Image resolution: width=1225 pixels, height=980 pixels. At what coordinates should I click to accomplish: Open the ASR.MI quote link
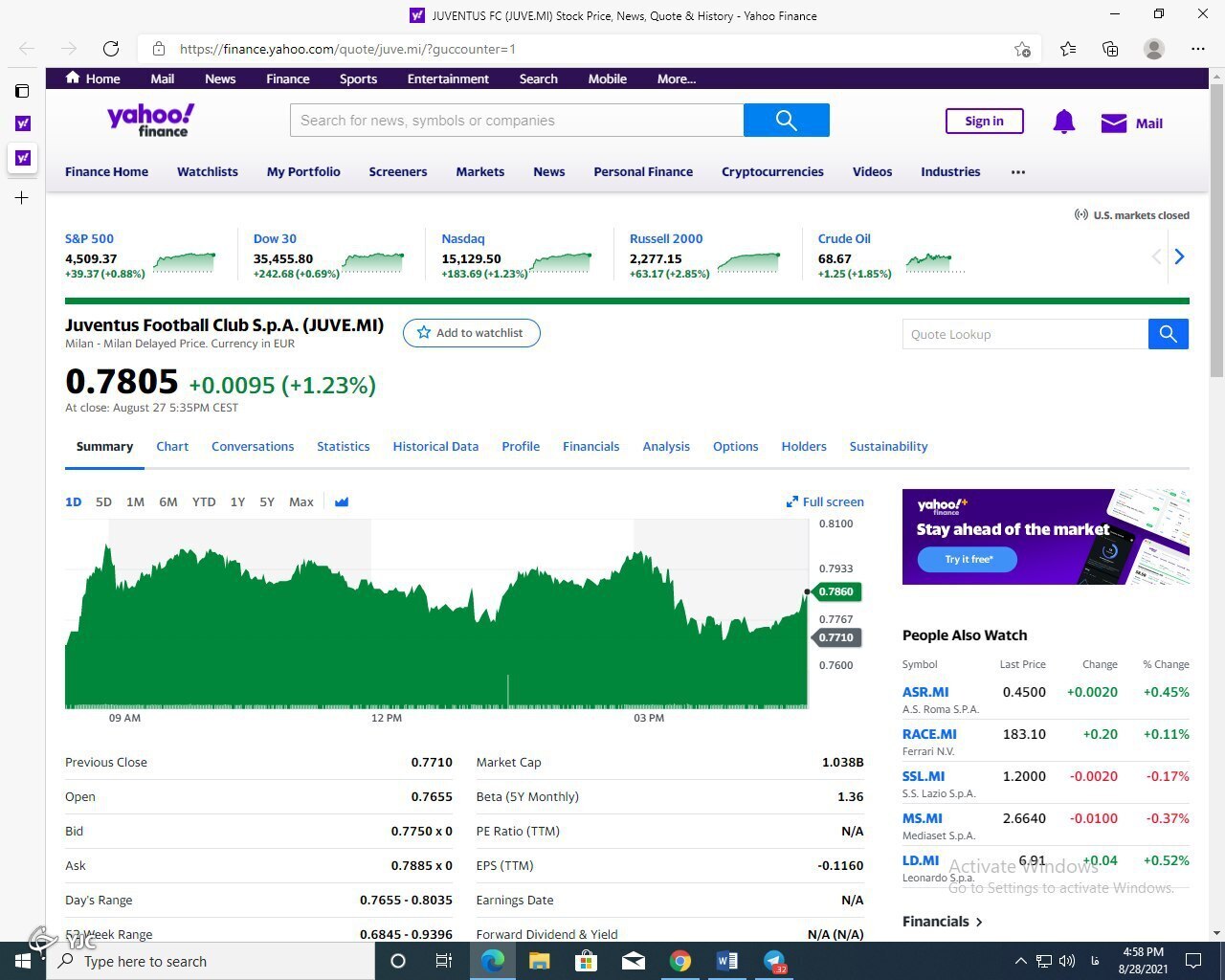point(925,692)
